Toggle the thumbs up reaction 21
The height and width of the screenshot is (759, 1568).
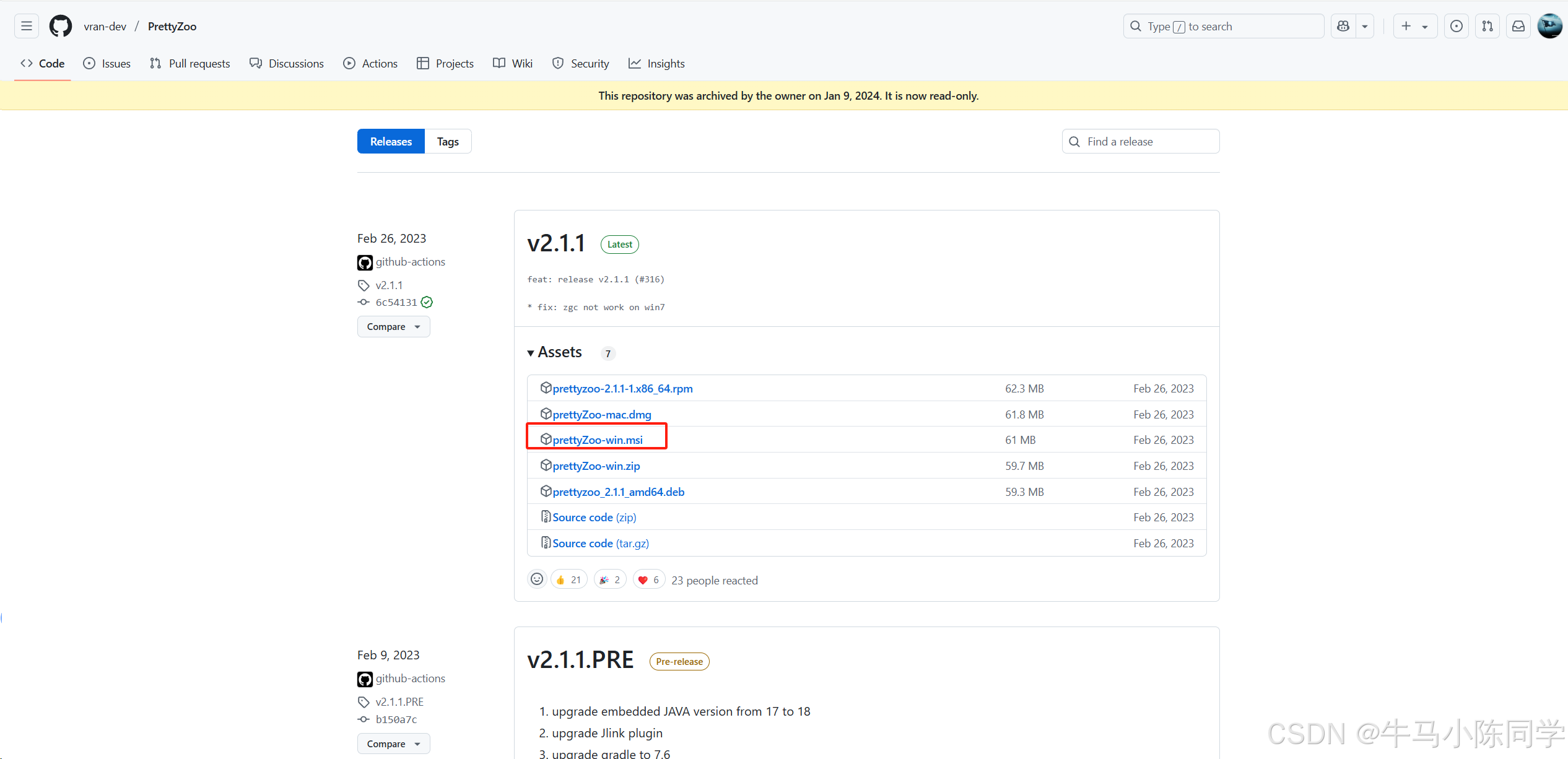click(x=569, y=579)
